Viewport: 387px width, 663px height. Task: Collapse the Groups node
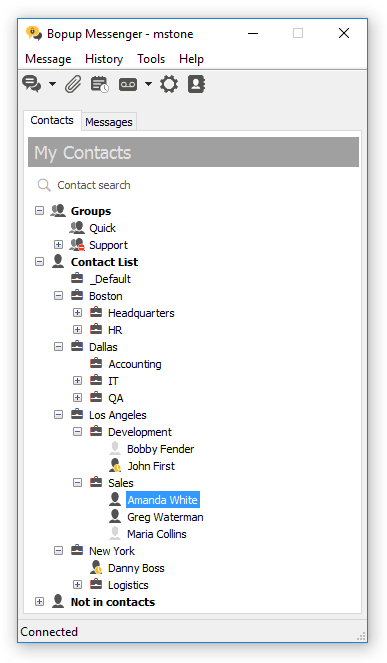coord(39,211)
